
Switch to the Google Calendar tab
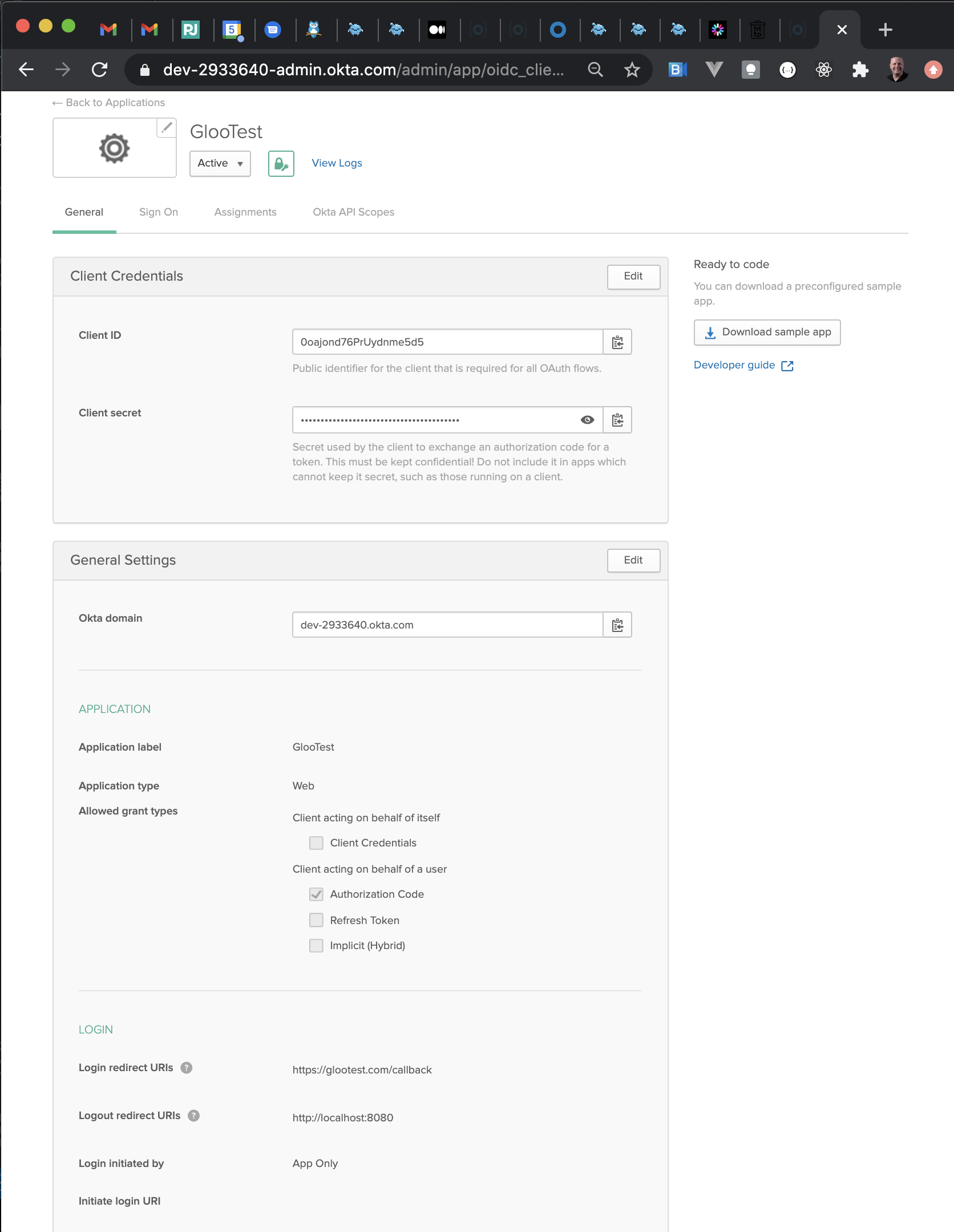pos(232,30)
